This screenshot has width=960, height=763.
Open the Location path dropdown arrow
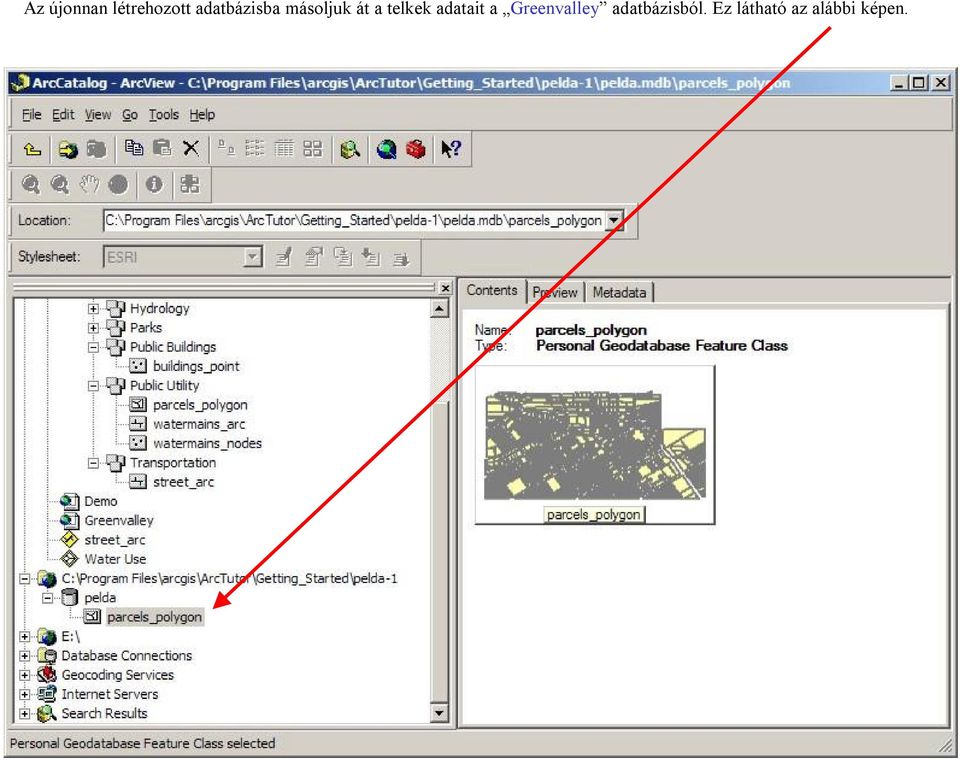(614, 220)
